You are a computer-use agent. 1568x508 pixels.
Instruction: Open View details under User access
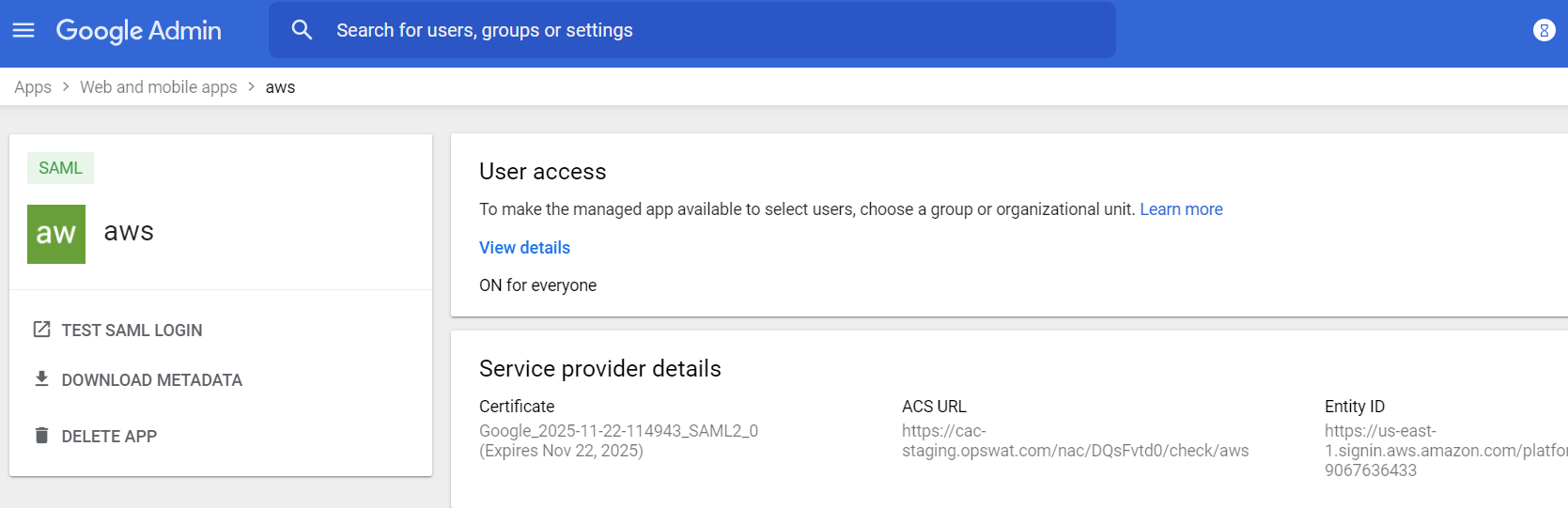(x=524, y=248)
